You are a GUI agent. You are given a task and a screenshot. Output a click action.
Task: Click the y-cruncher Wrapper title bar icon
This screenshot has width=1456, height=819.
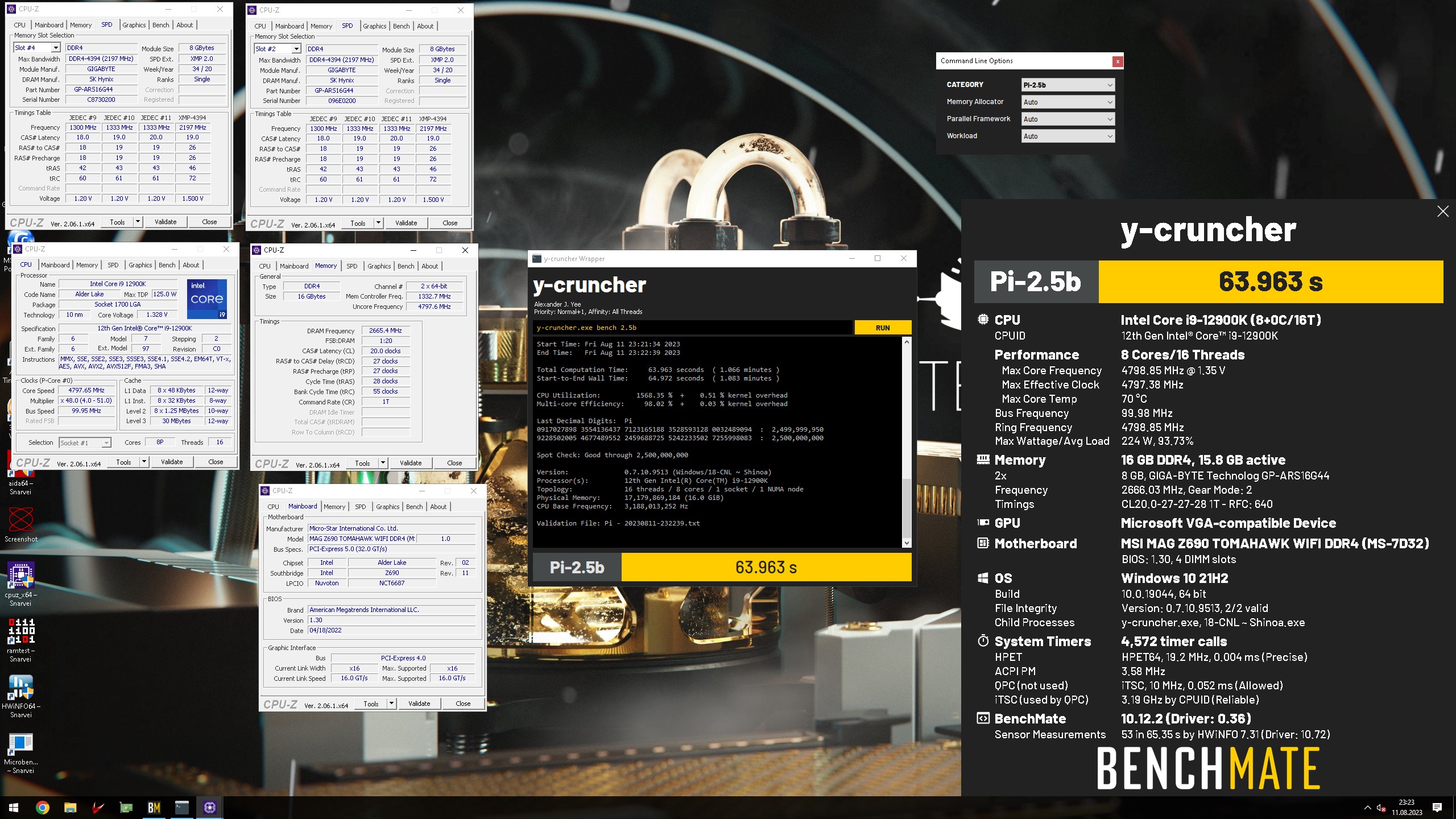536,259
